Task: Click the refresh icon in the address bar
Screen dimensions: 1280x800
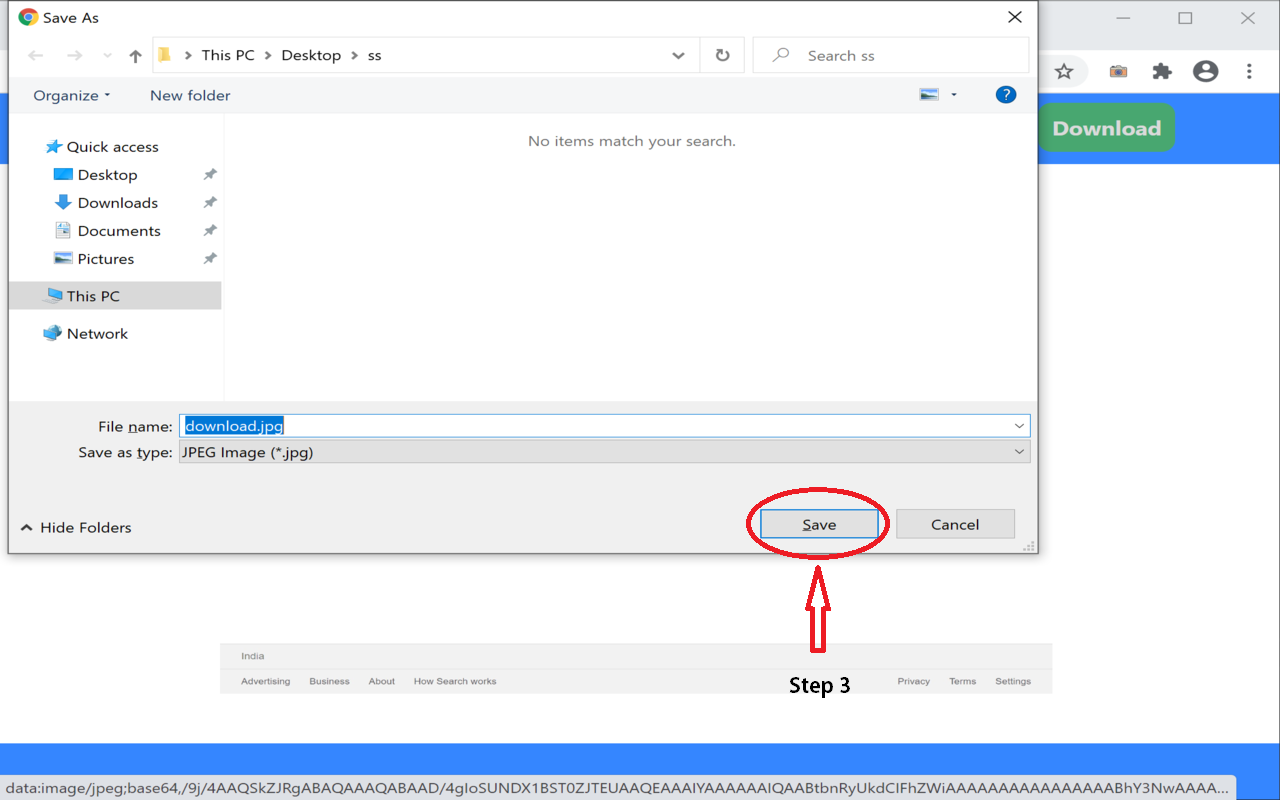Action: click(x=722, y=55)
